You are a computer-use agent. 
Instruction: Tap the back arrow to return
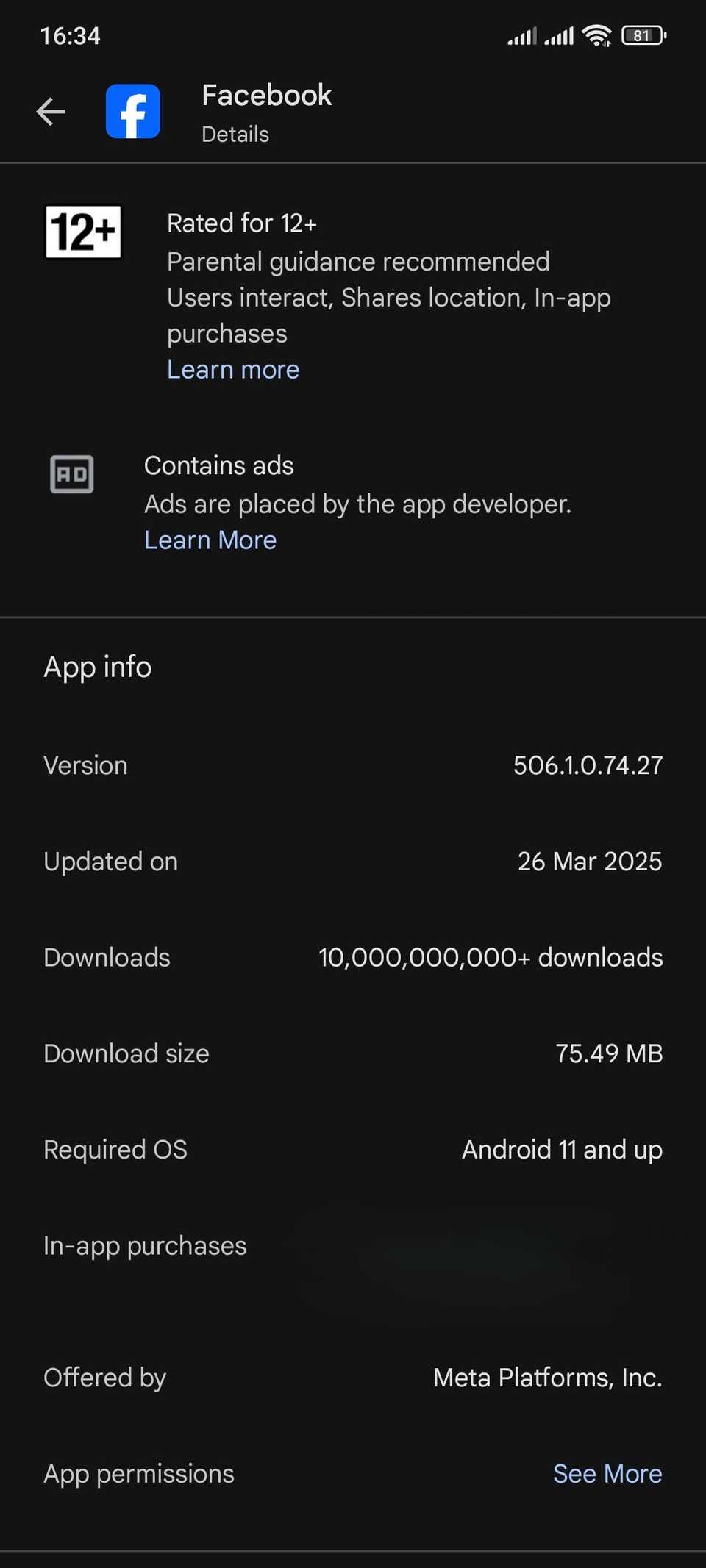[x=50, y=111]
